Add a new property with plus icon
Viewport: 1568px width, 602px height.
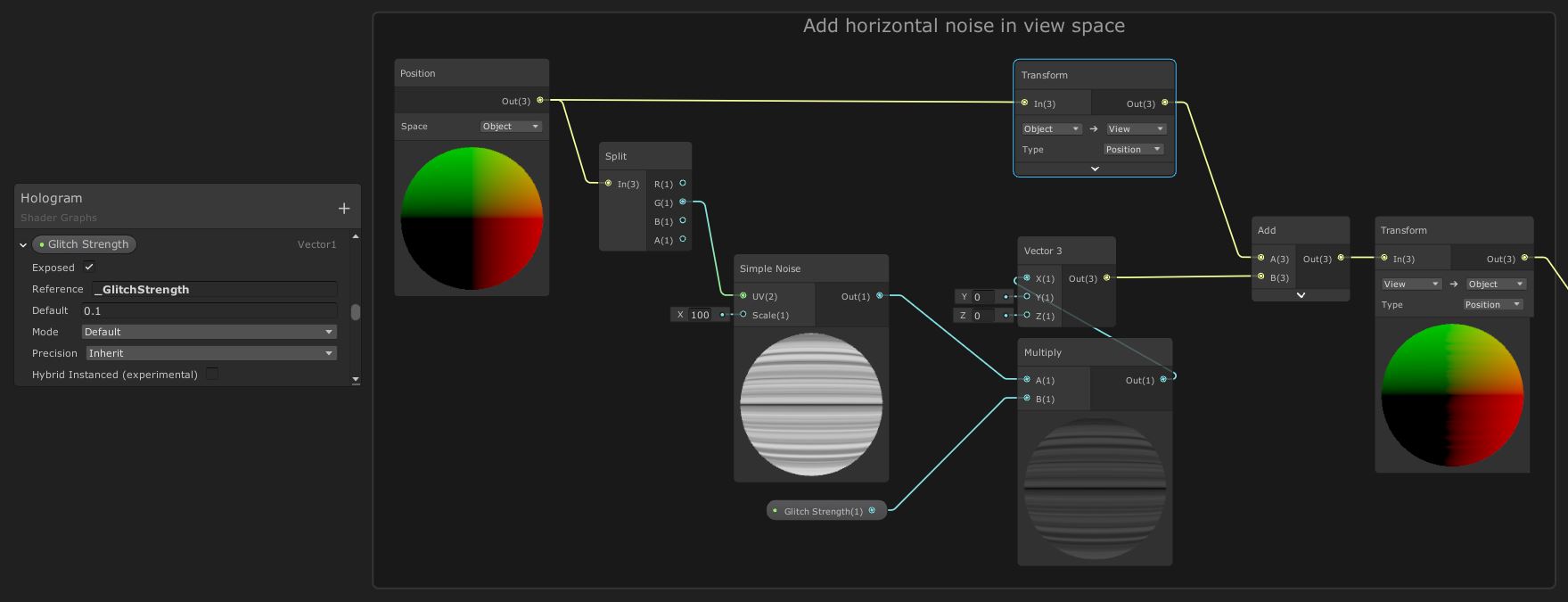click(344, 209)
